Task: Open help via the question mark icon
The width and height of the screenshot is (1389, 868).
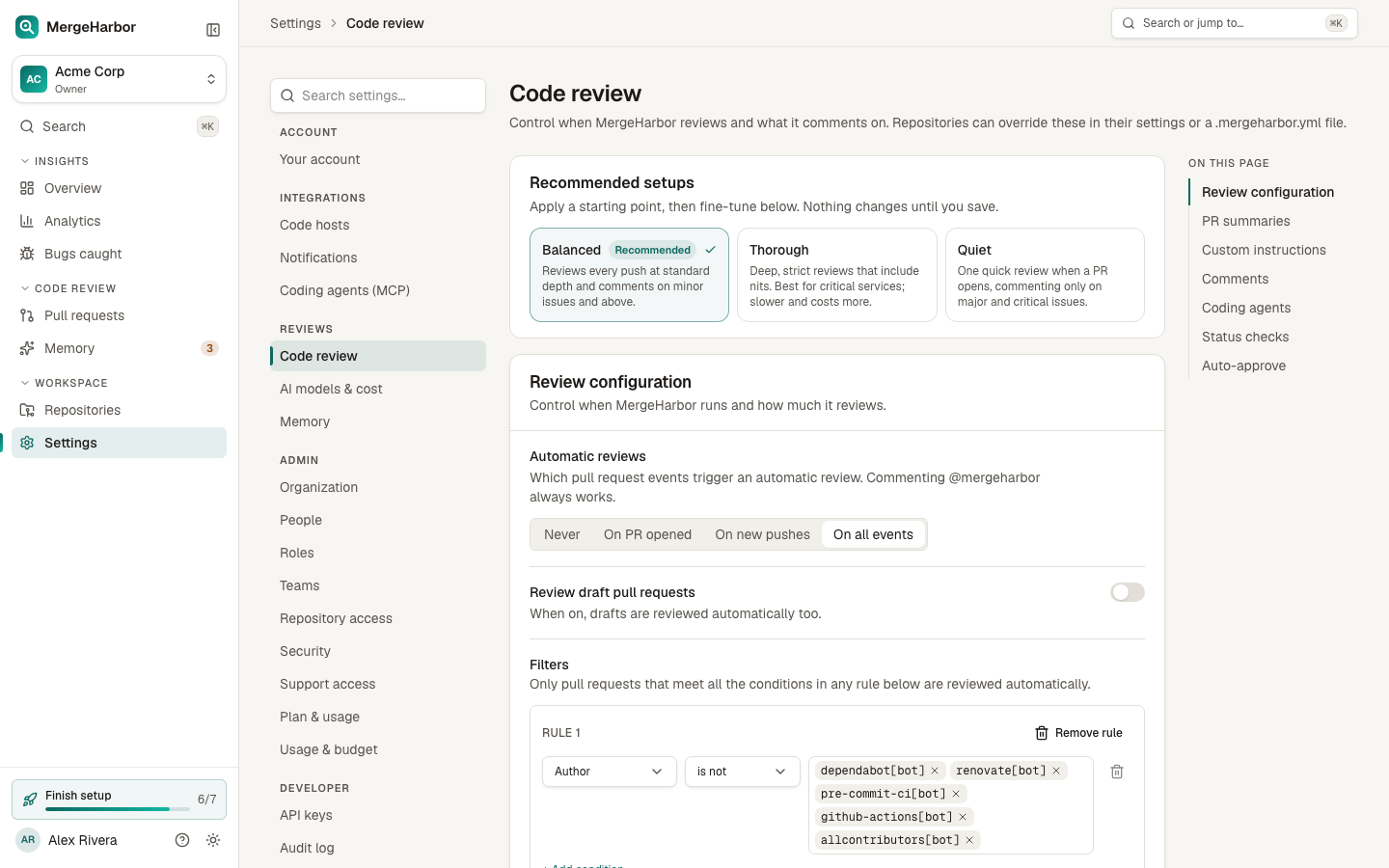Action: click(182, 840)
